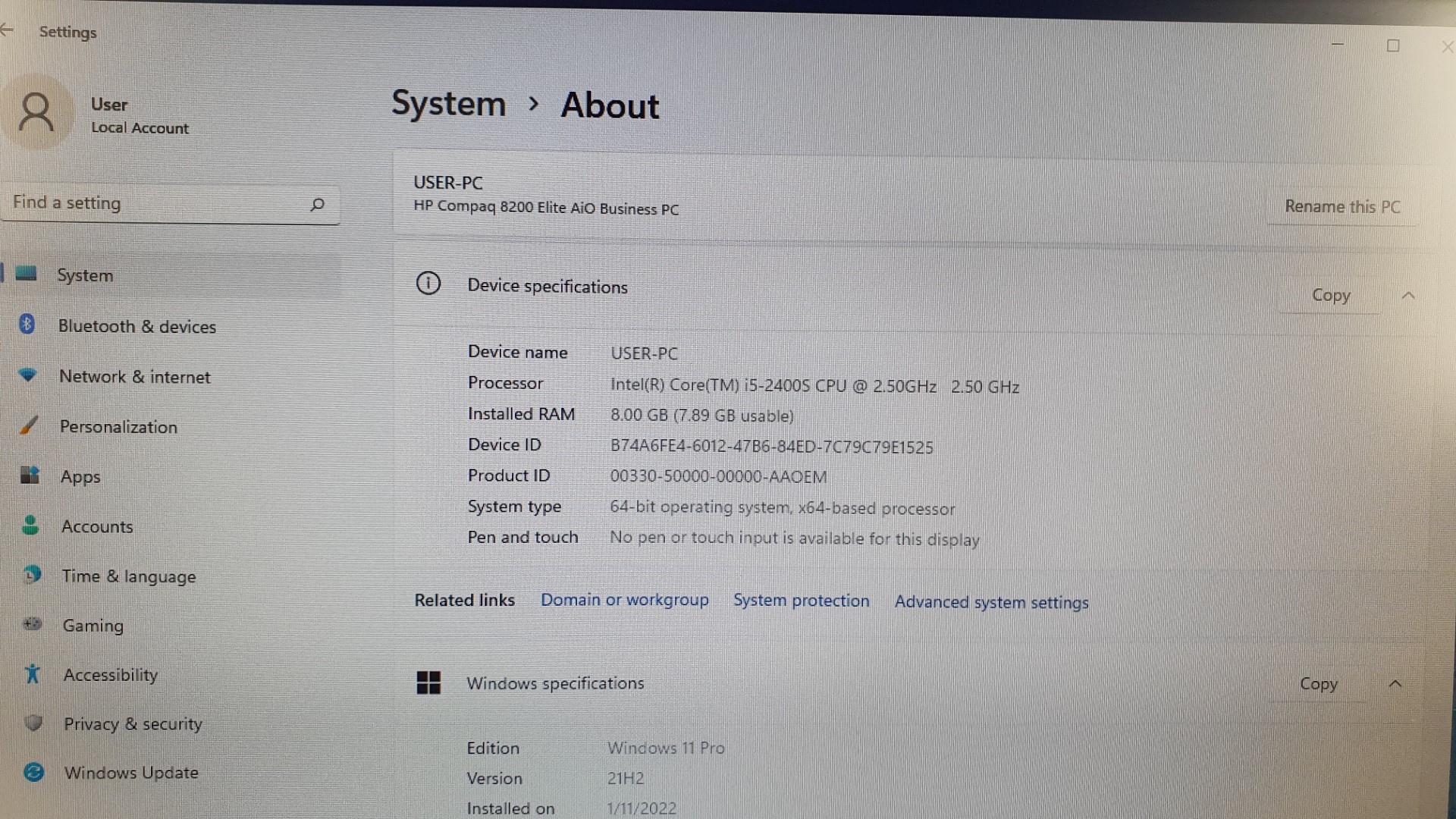
Task: Click HP Compaq 8200 Elite AiO Business PC text
Action: (546, 208)
